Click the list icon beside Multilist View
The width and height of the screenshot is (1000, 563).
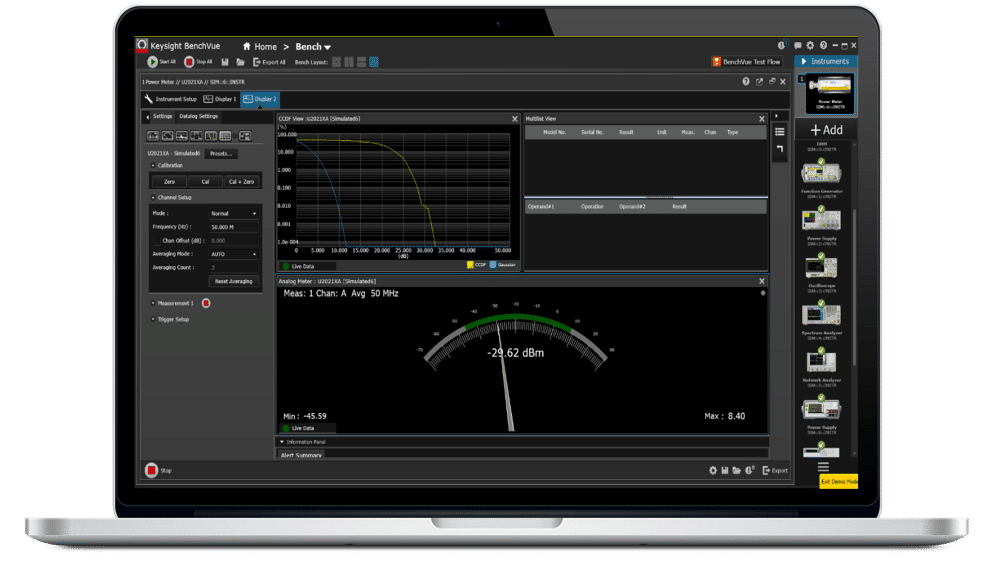pos(779,132)
